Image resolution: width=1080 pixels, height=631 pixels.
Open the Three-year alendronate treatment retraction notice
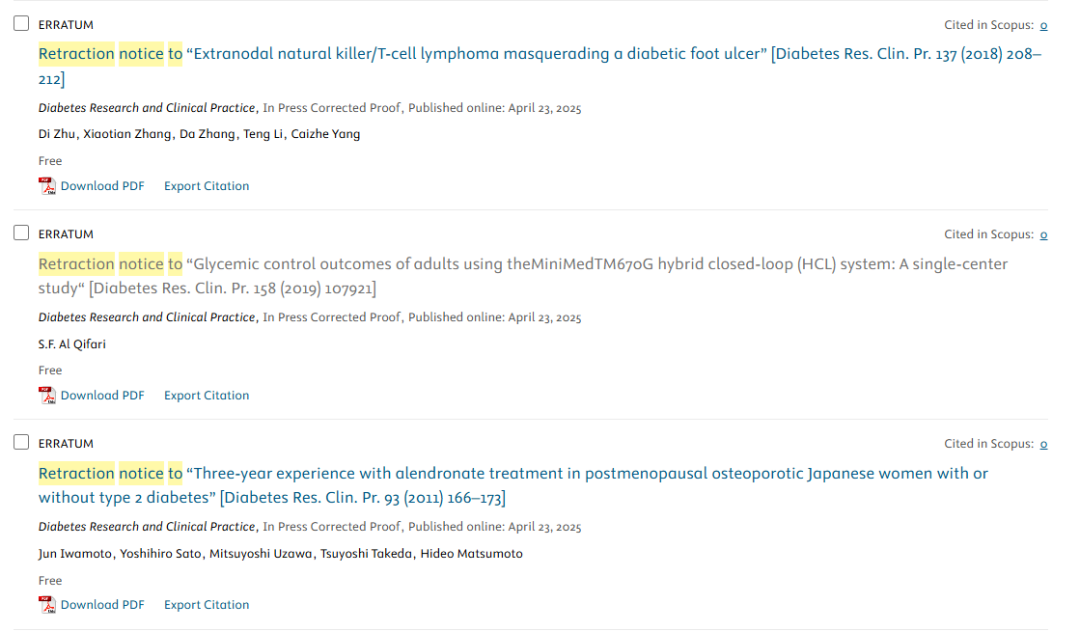513,485
